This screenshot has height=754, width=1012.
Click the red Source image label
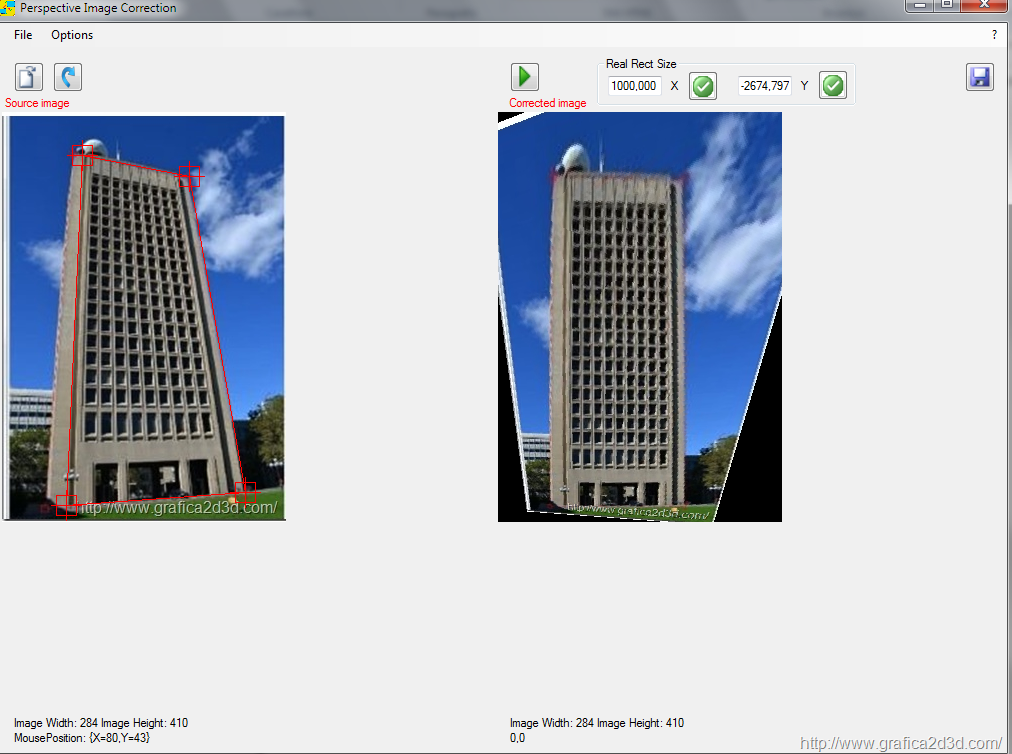tap(37, 103)
